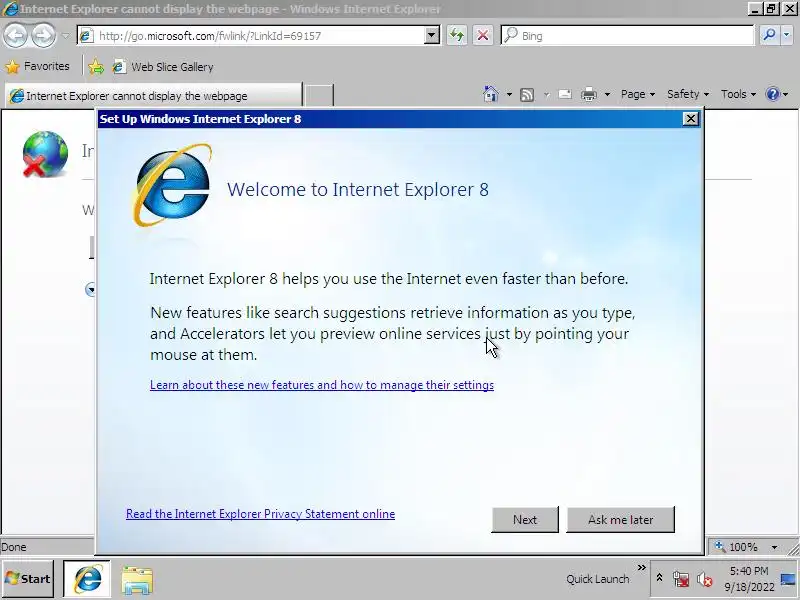The height and width of the screenshot is (600, 800).
Task: Open the search provider dropdown arrow
Action: (786, 35)
